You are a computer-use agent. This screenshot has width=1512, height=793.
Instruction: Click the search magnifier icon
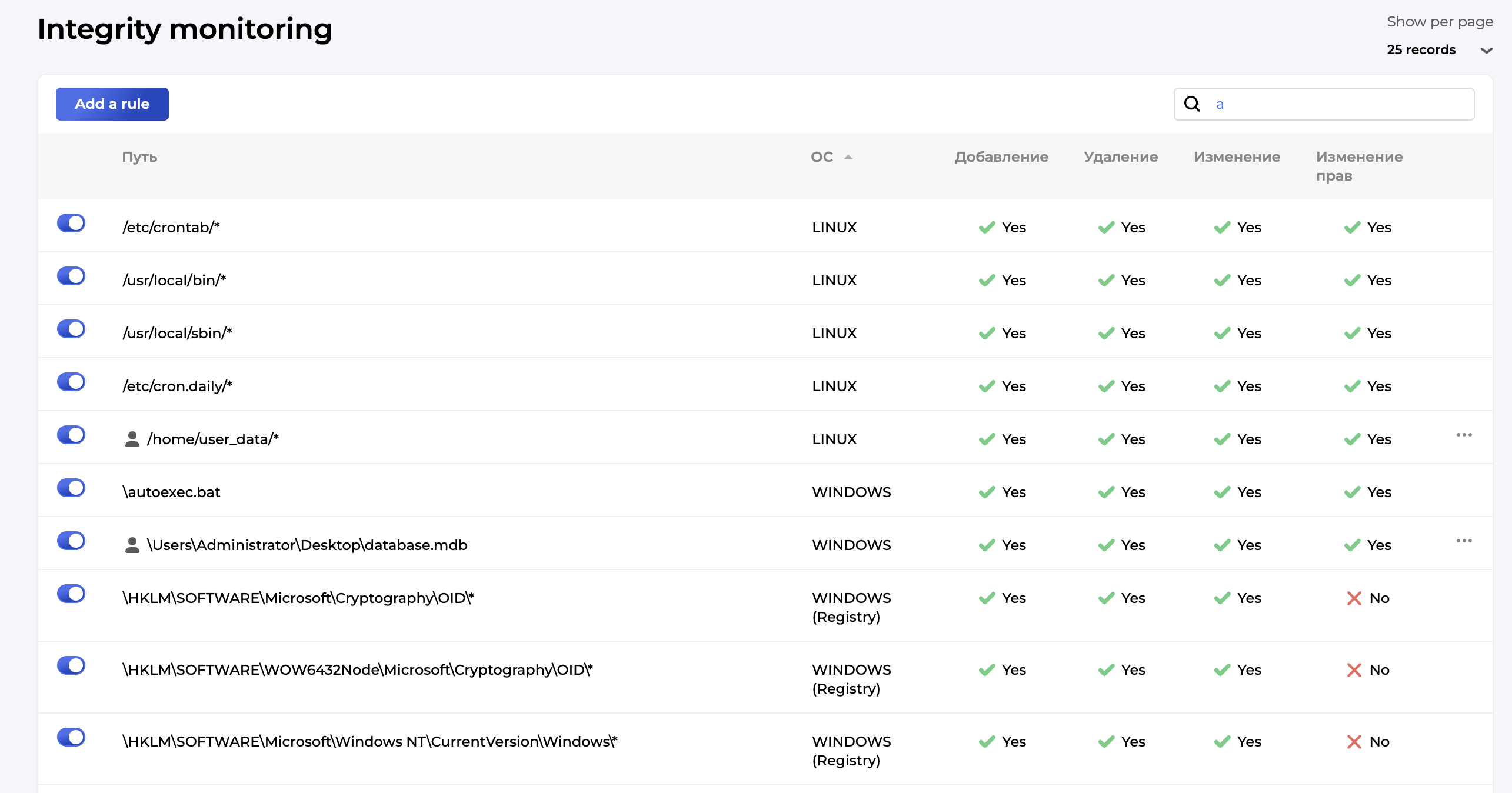click(1192, 104)
